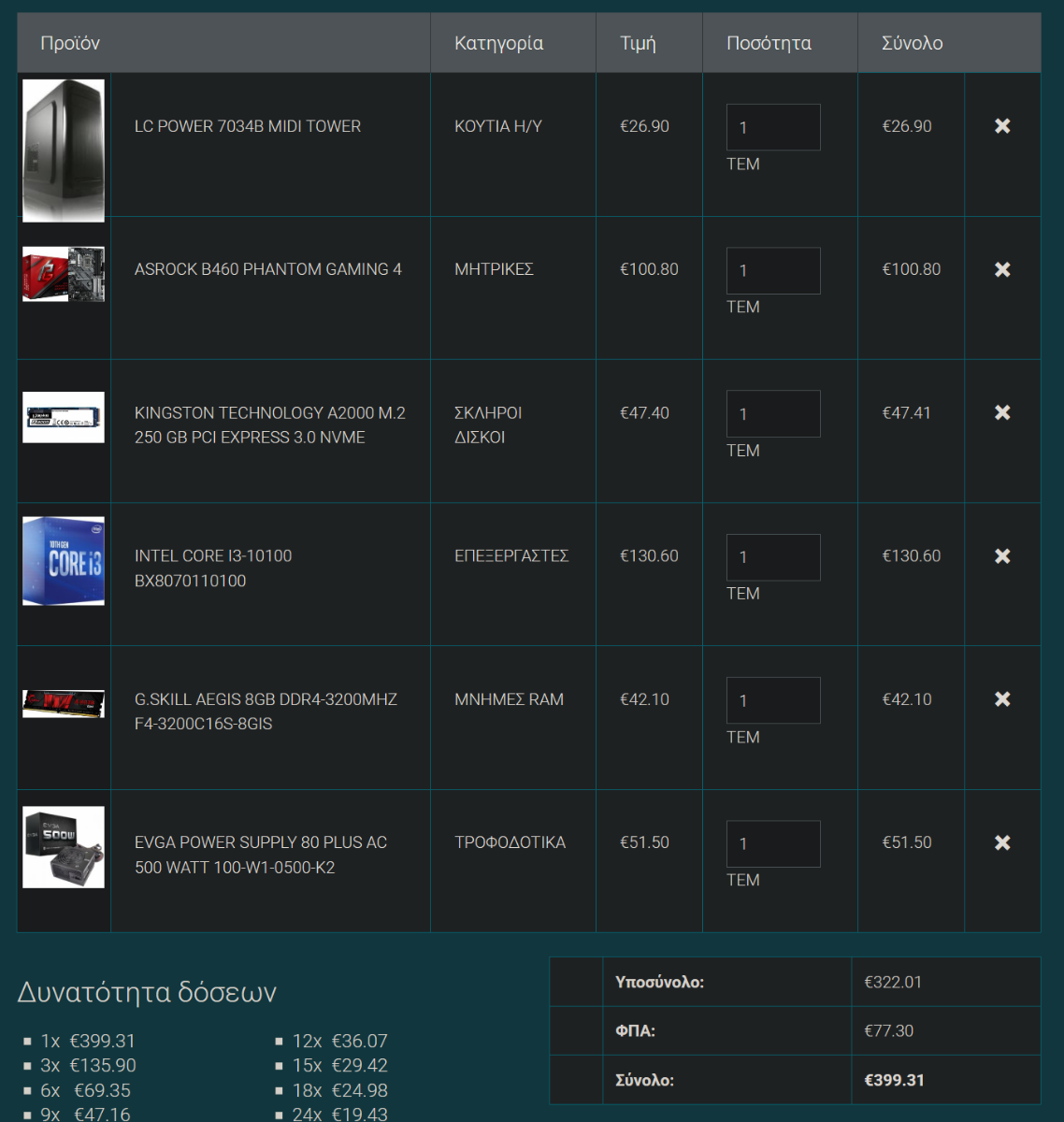Select the 18x €24.98 installment option
Viewport: 1064px width, 1122px height.
[x=340, y=1090]
